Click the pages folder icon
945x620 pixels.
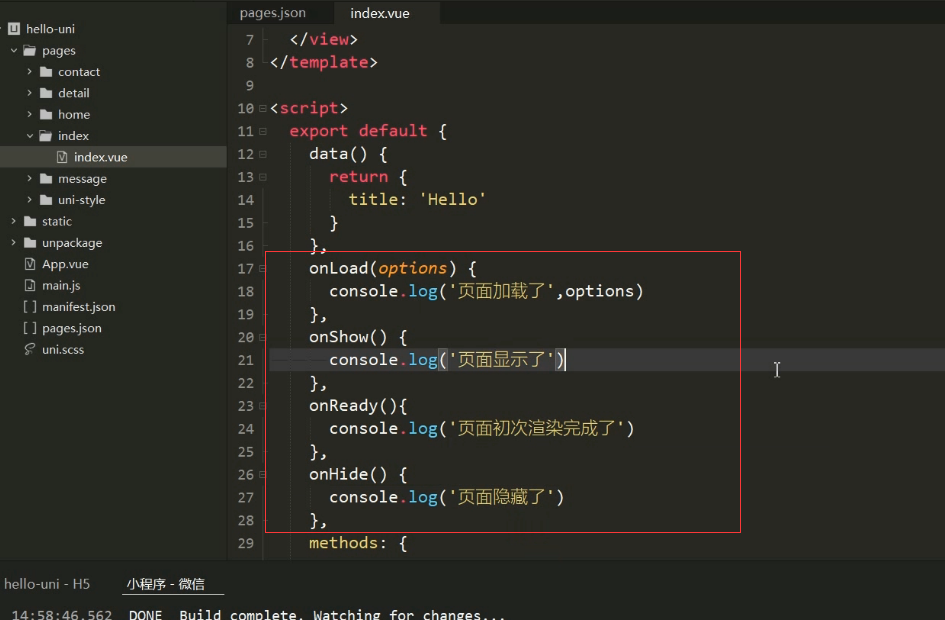30,51
